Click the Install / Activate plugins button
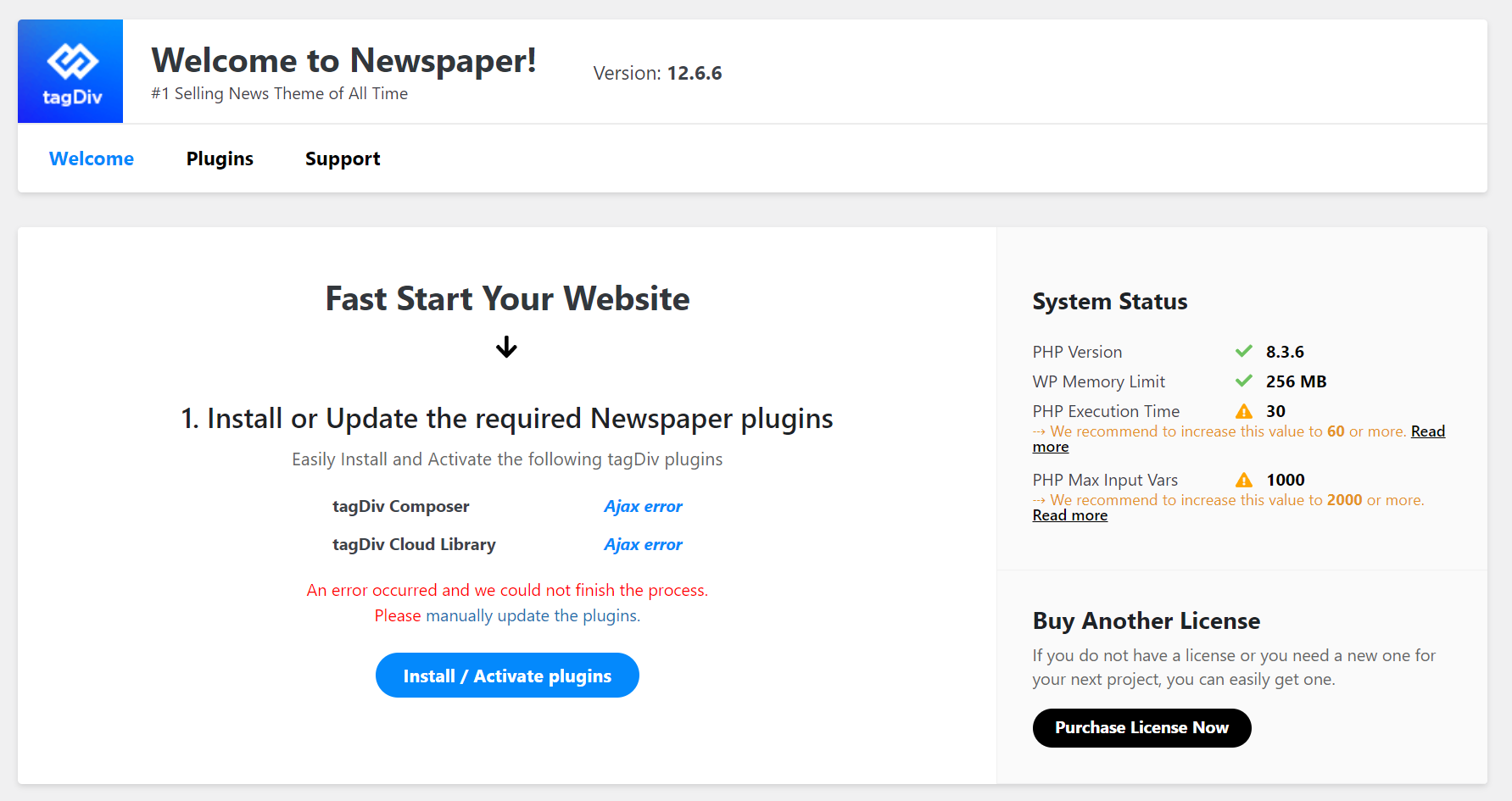1512x801 pixels. click(x=507, y=676)
